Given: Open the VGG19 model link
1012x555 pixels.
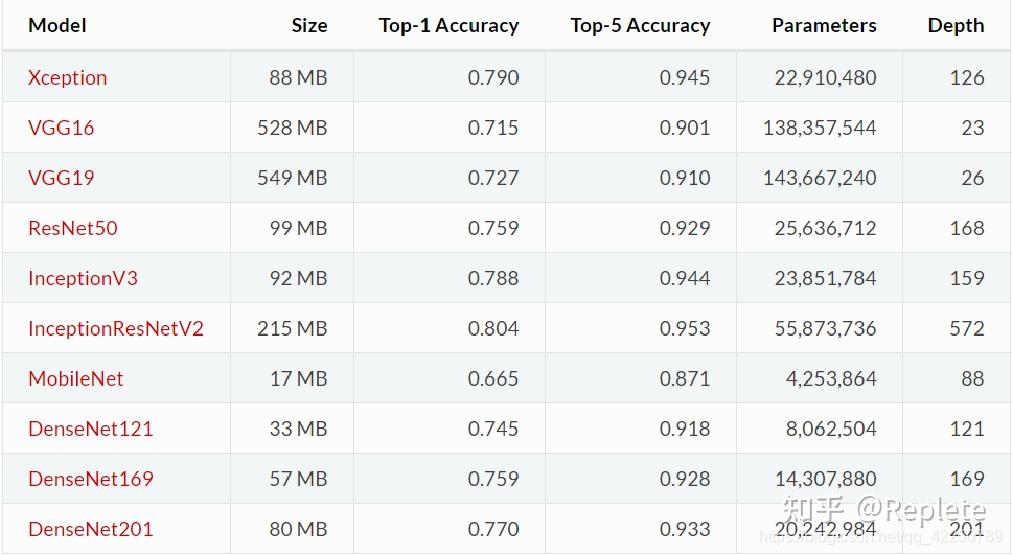Looking at the screenshot, I should pos(61,177).
